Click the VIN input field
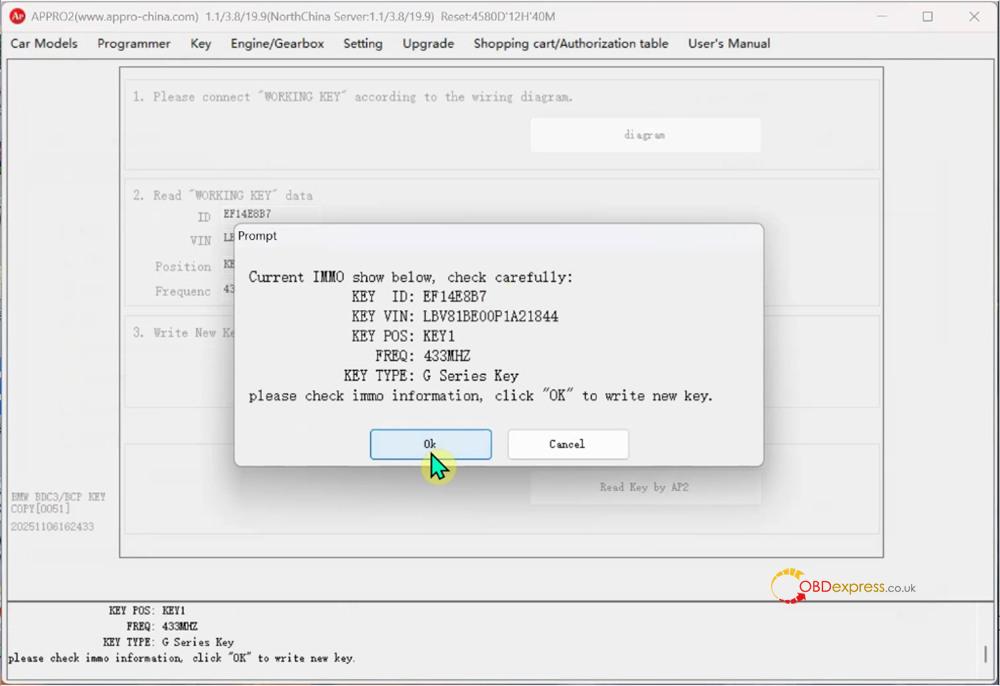This screenshot has height=686, width=1000. tap(228, 240)
